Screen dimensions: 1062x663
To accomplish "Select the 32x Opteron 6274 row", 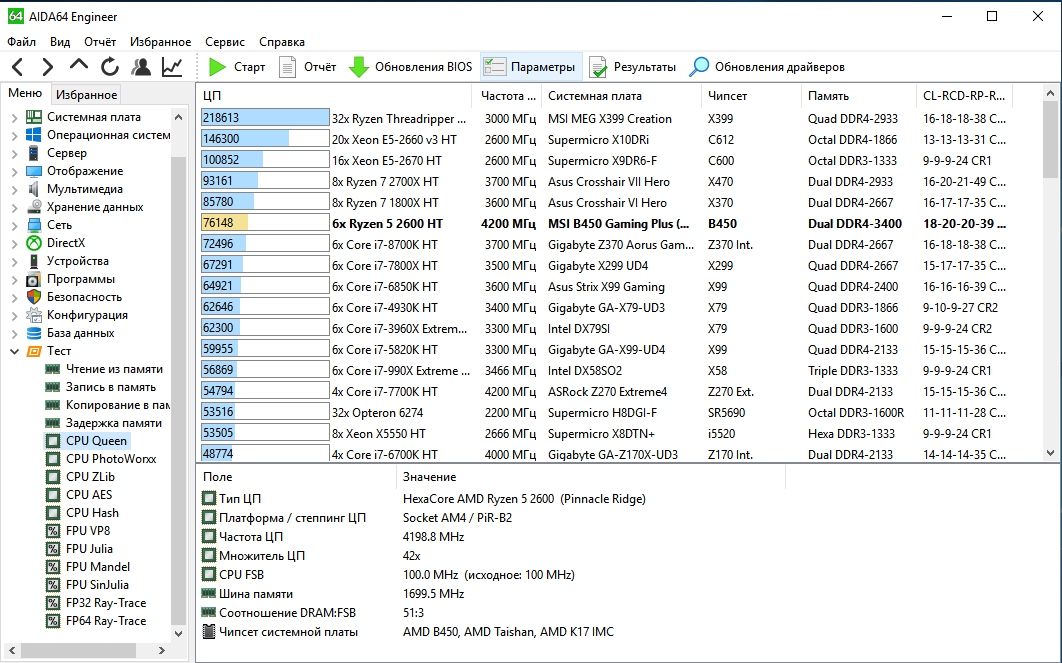I will (x=603, y=412).
